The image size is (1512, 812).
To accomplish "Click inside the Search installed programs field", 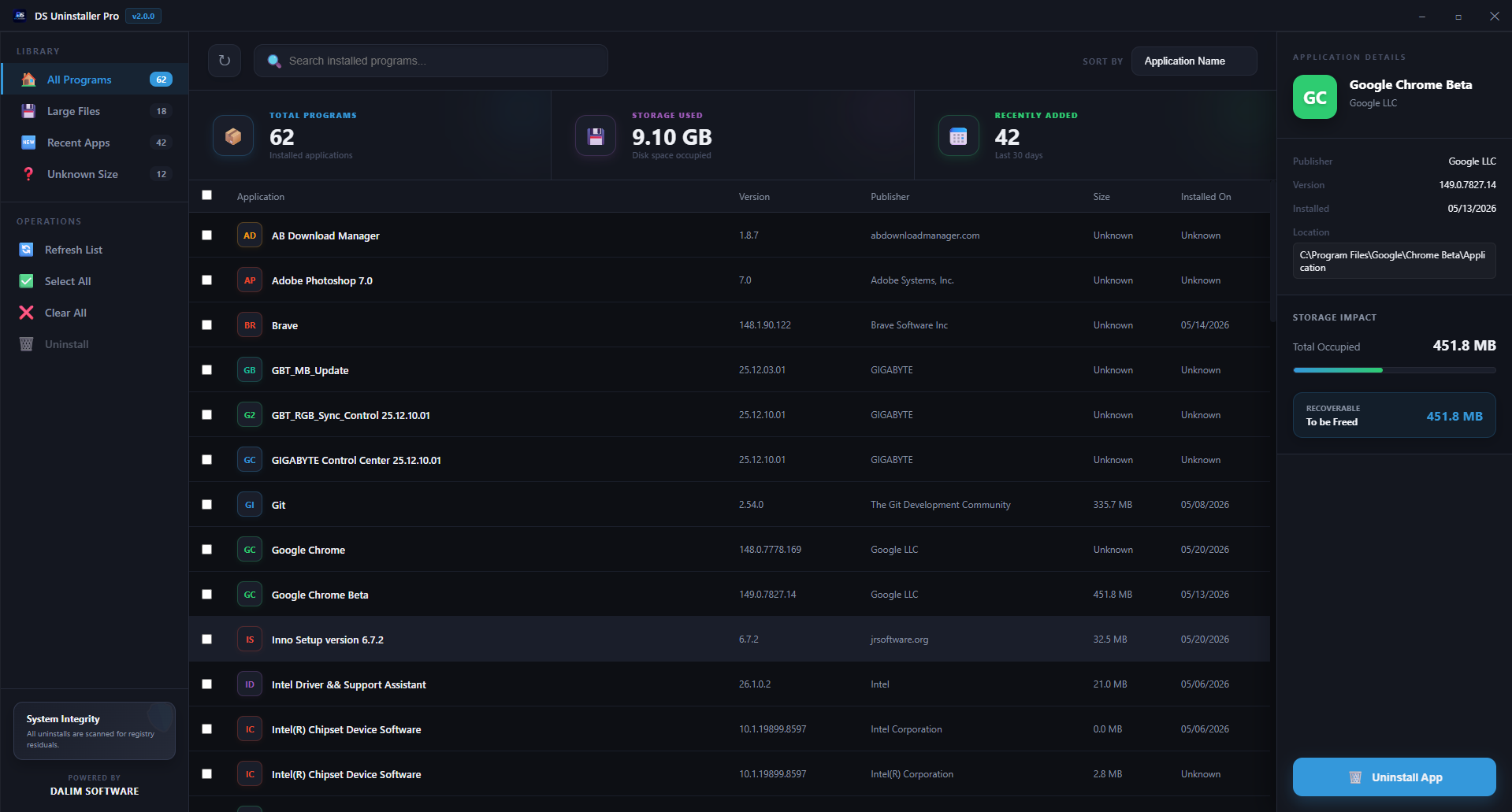I will (x=431, y=61).
